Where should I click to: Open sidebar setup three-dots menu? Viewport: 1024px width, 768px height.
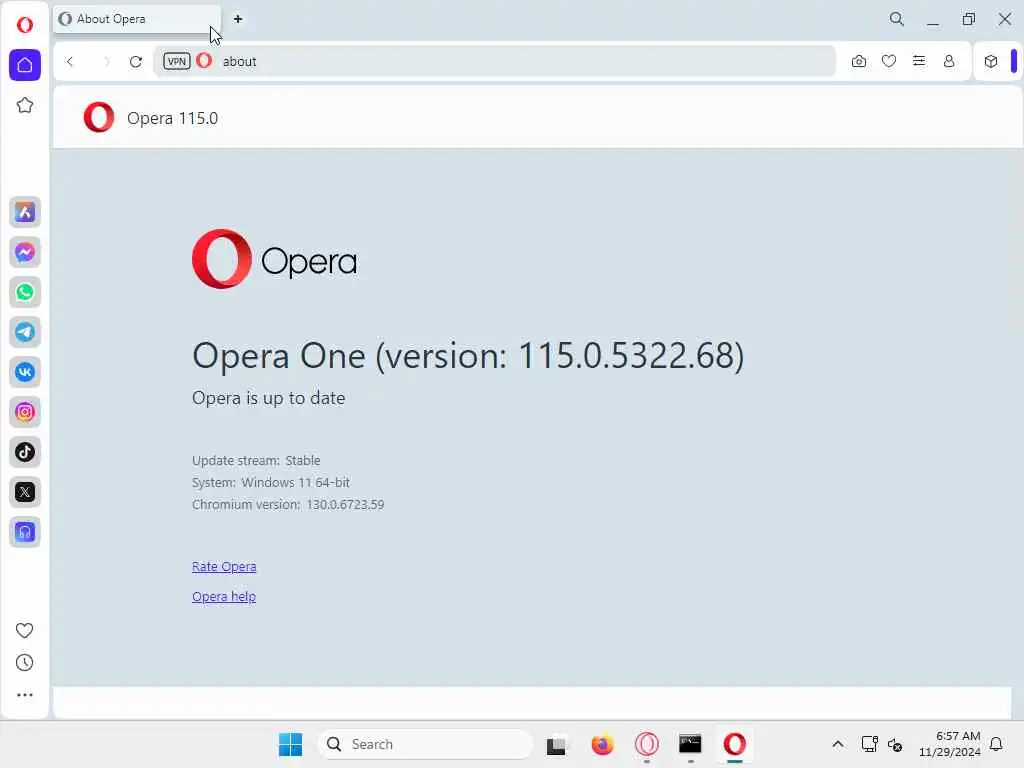24,695
